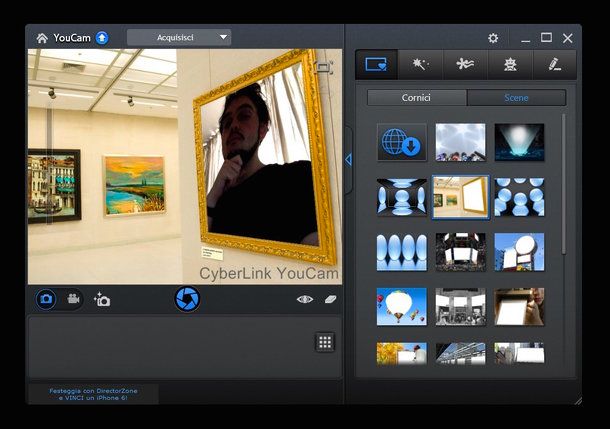Select the art gallery gold frame scene
The width and height of the screenshot is (610, 429).
[461, 197]
